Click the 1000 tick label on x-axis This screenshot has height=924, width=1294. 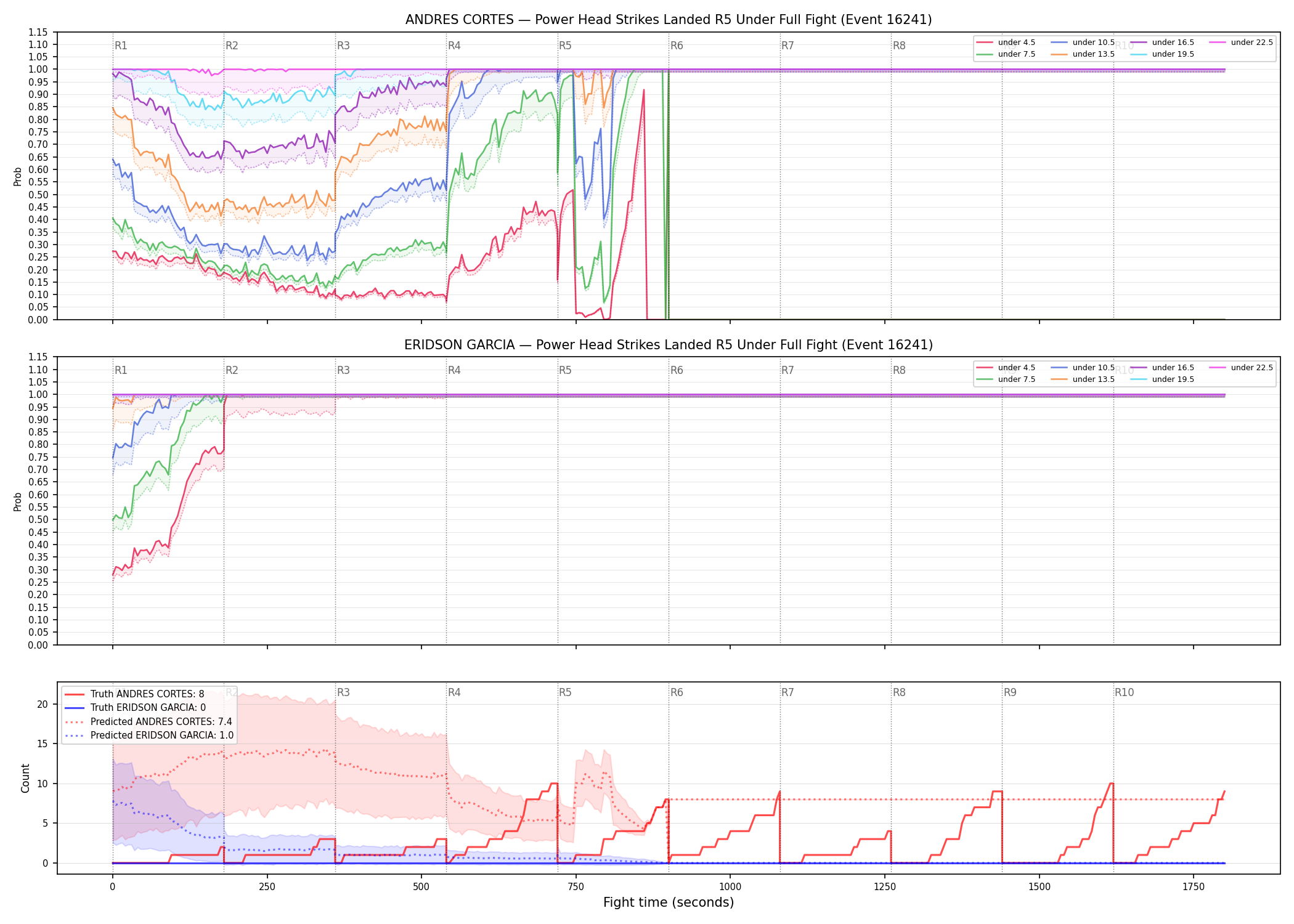point(730,887)
